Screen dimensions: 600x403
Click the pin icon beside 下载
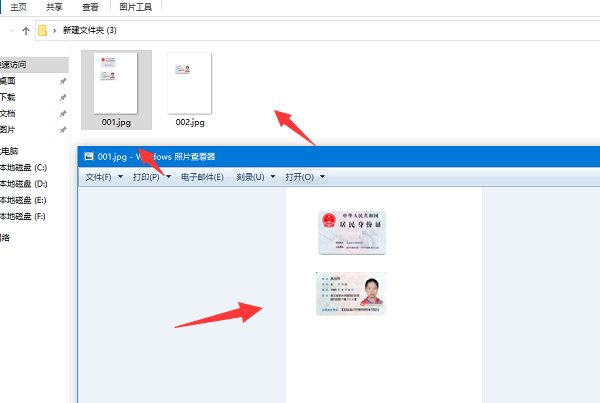tap(63, 98)
